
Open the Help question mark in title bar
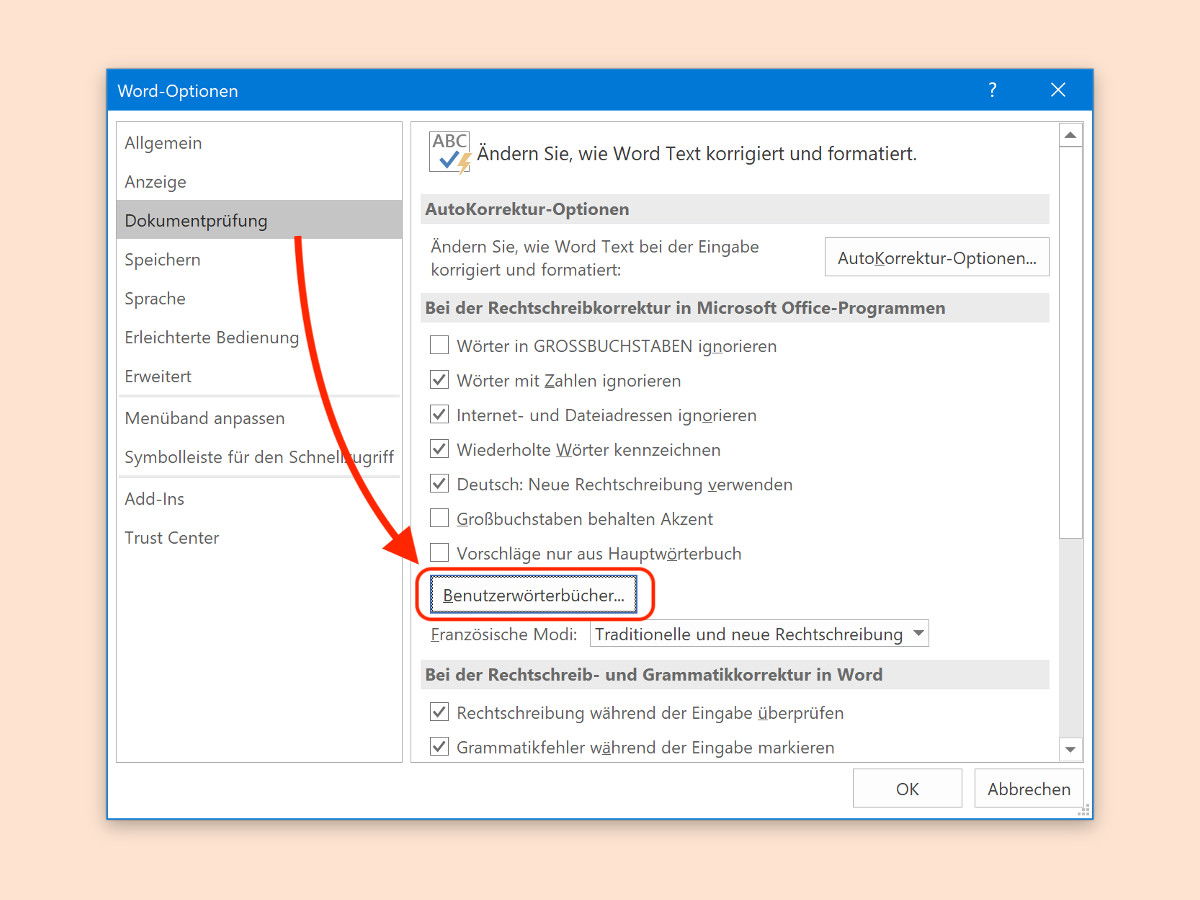point(992,90)
